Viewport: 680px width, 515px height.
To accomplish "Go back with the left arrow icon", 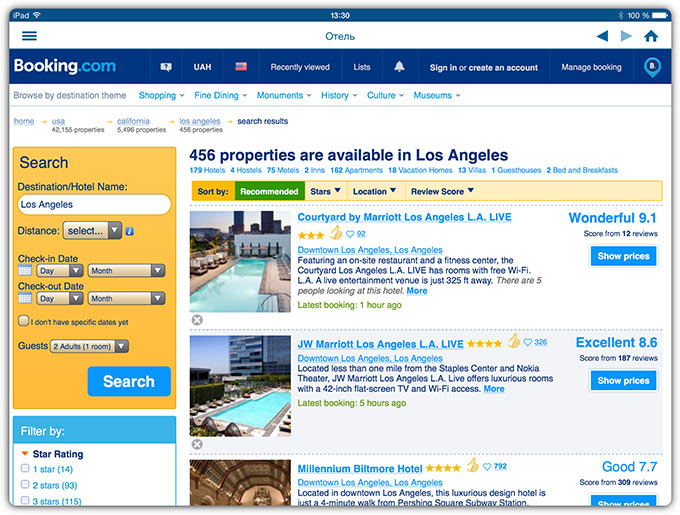I will [602, 36].
